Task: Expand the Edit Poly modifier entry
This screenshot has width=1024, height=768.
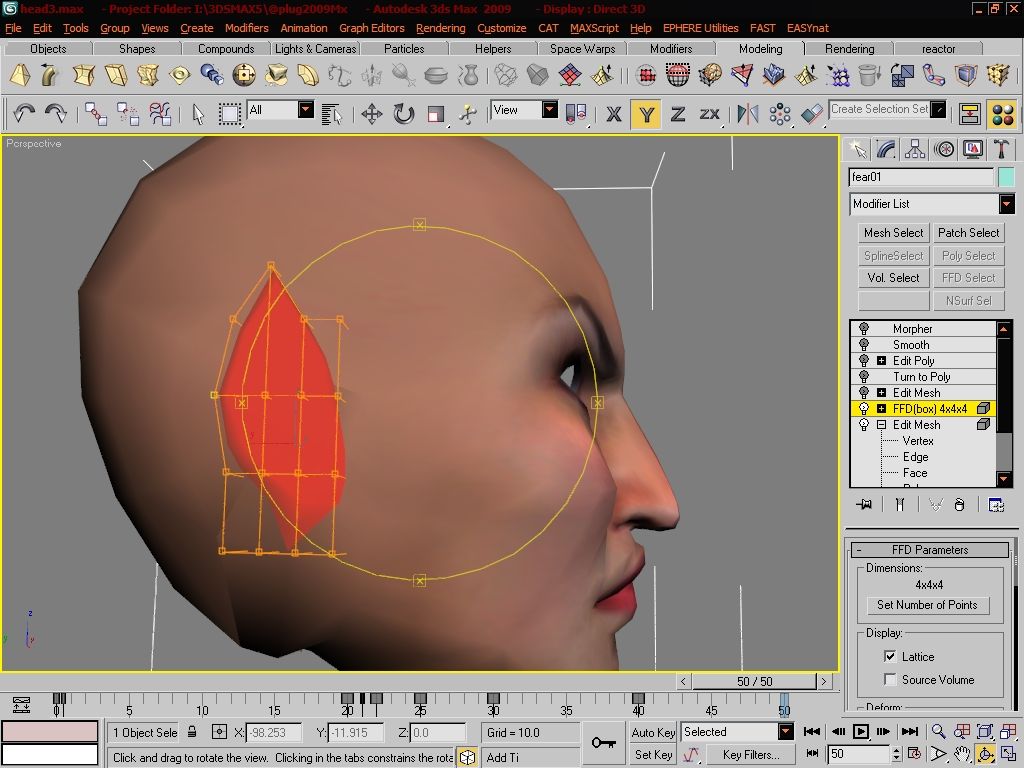Action: click(x=881, y=360)
